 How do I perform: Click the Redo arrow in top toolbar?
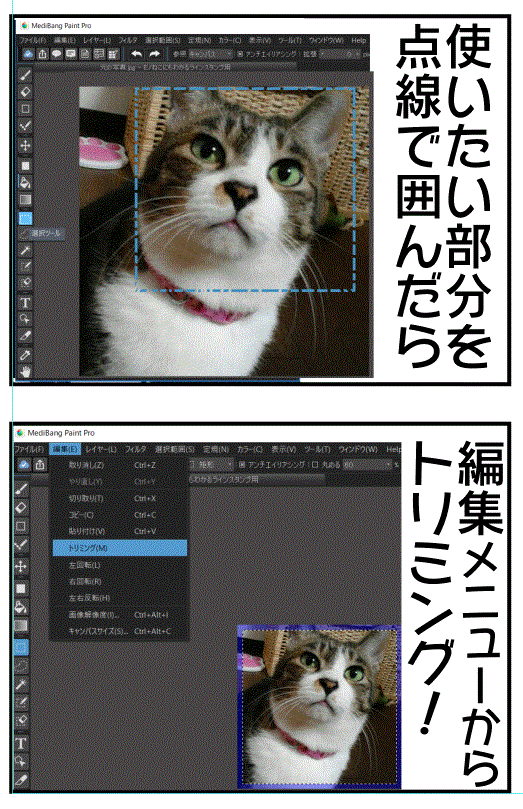[x=154, y=54]
